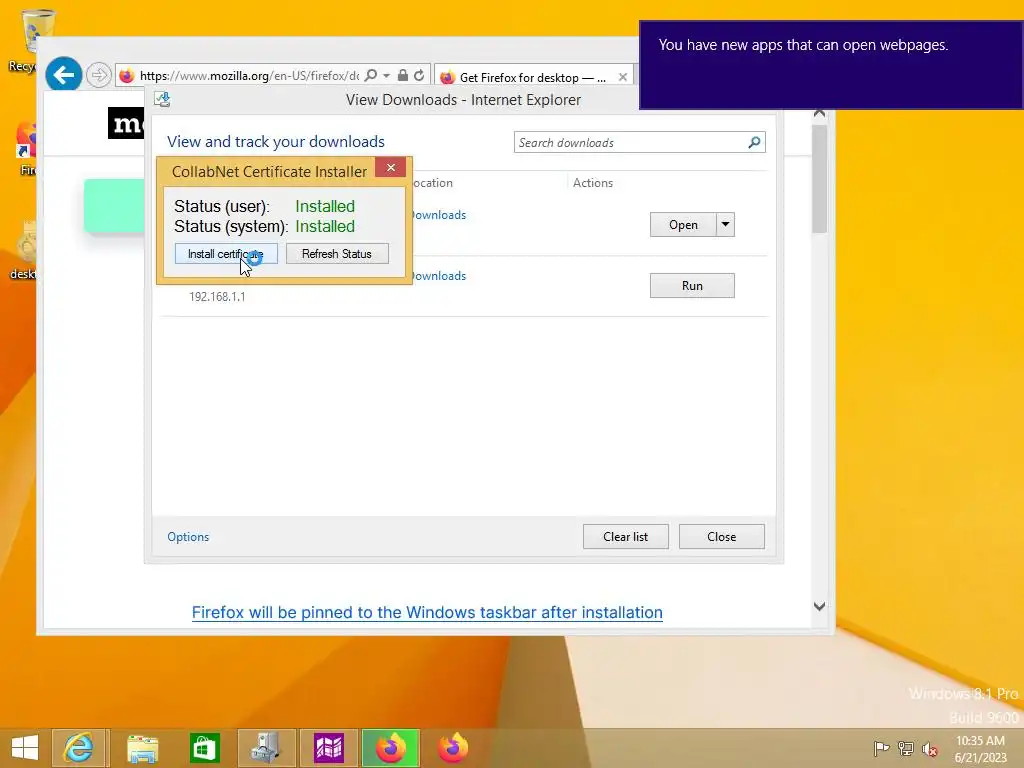Click the mozilla.org URL in address bar
This screenshot has width=1024, height=768.
[249, 76]
